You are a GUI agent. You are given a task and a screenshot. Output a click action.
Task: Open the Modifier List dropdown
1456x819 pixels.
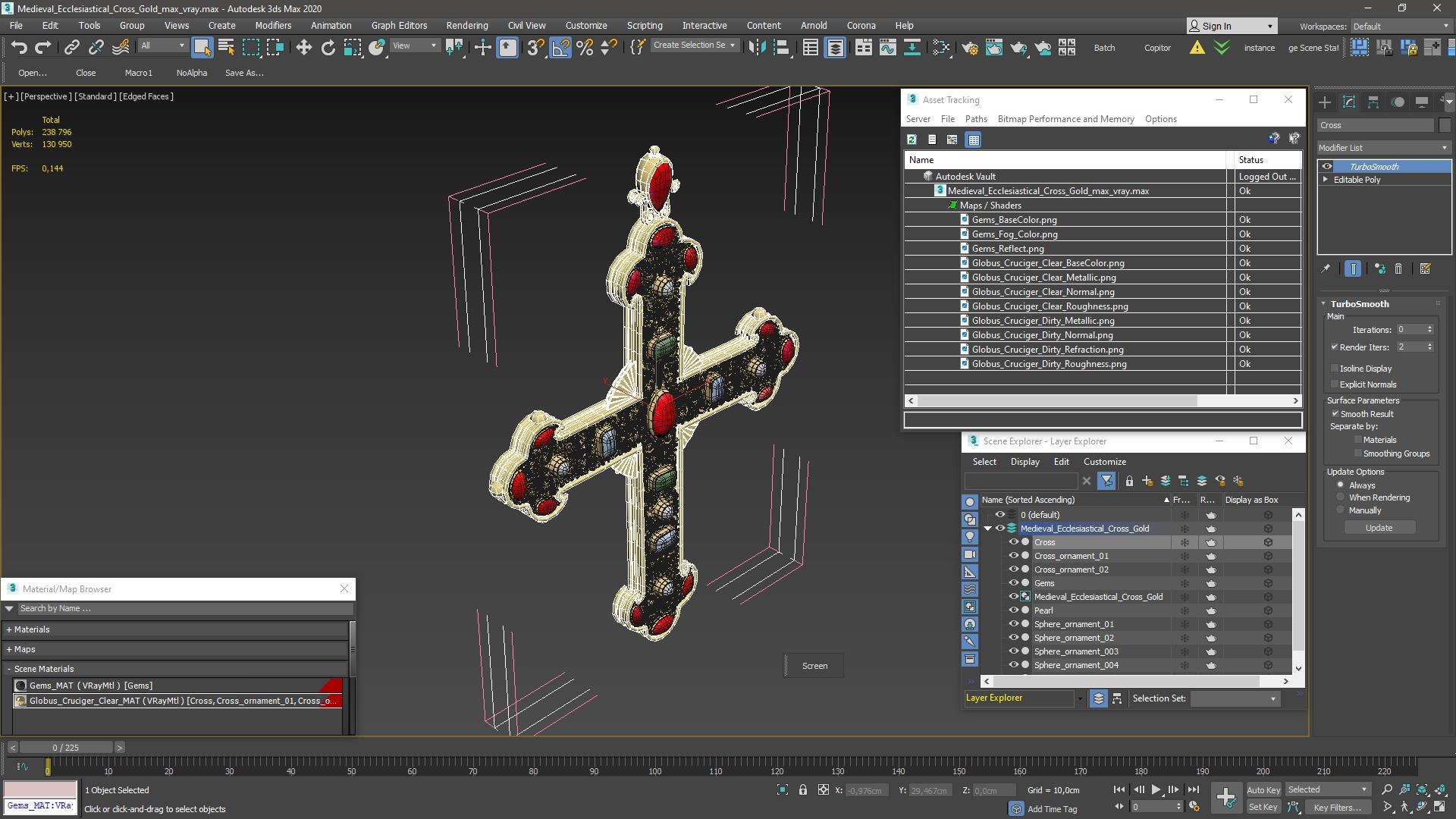tap(1383, 148)
